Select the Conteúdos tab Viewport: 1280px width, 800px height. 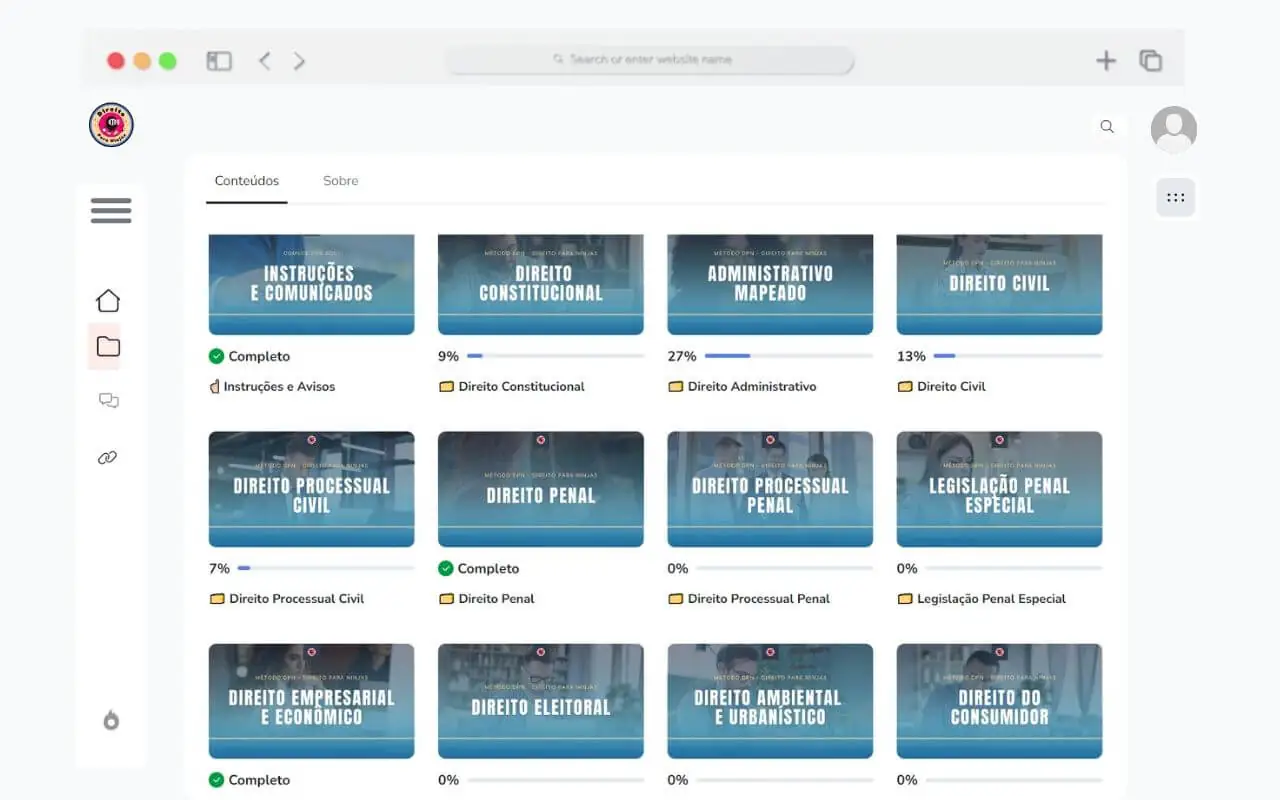coord(247,181)
